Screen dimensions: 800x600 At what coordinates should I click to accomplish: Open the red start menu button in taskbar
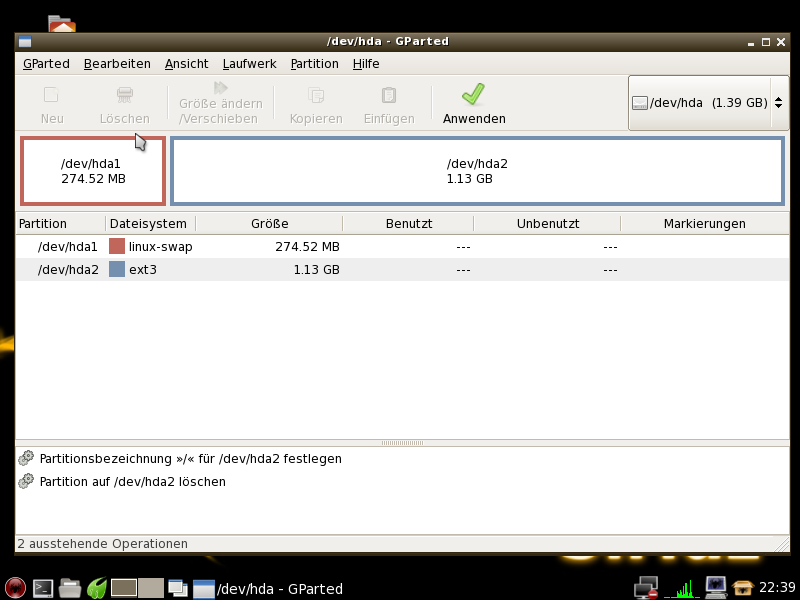[x=15, y=588]
